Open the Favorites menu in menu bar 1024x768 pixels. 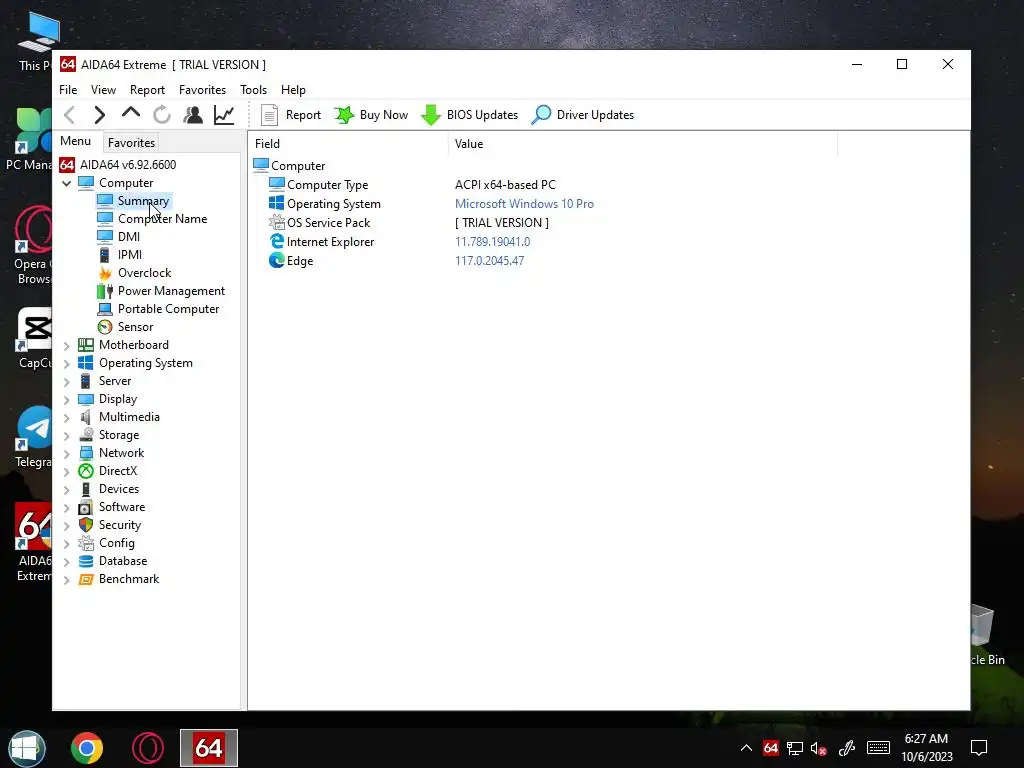click(202, 89)
